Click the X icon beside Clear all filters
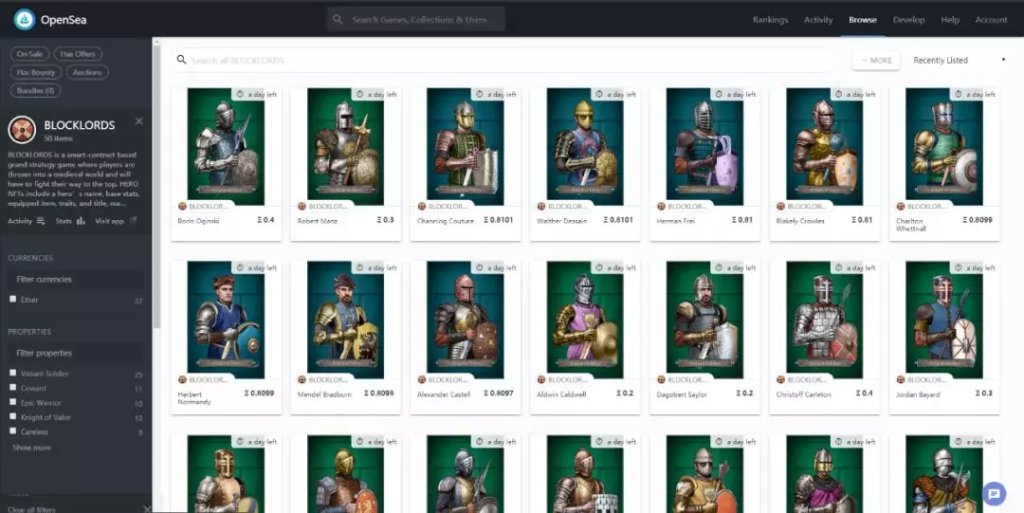Image resolution: width=1024 pixels, height=513 pixels. coord(146,509)
